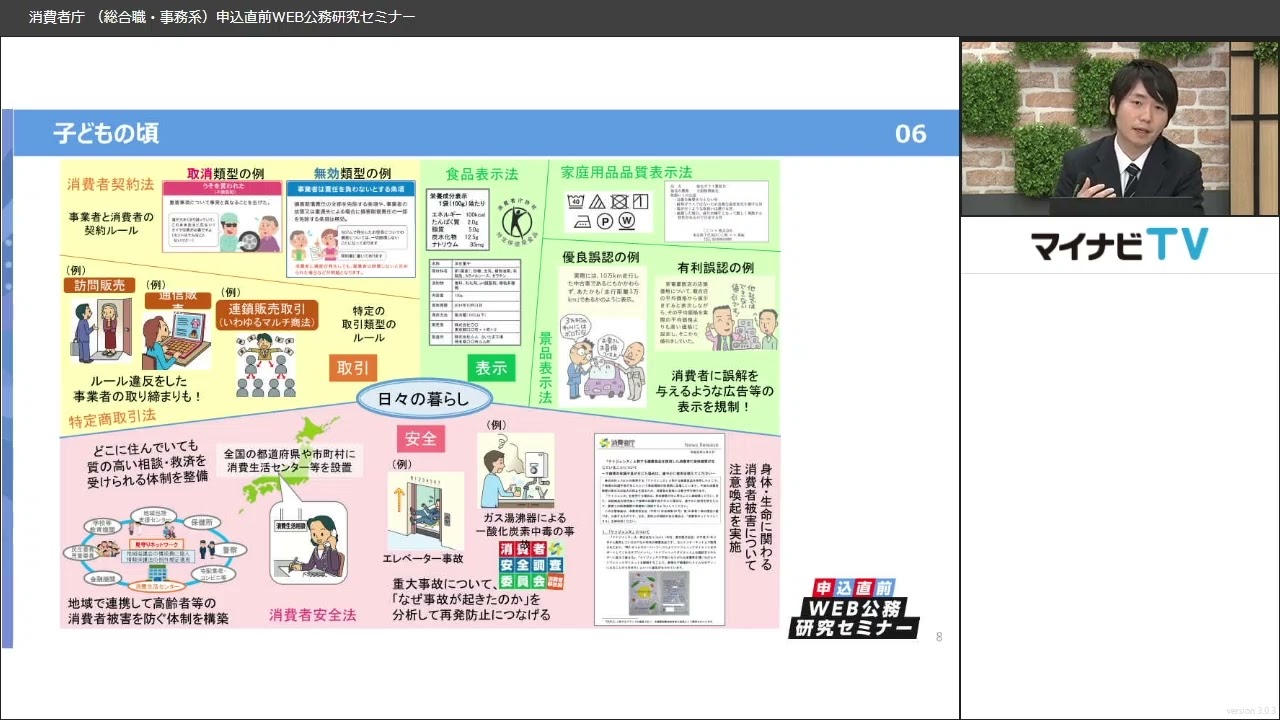Click the 消費者安全調査委員会 logo
This screenshot has height=720, width=1280.
[x=533, y=566]
